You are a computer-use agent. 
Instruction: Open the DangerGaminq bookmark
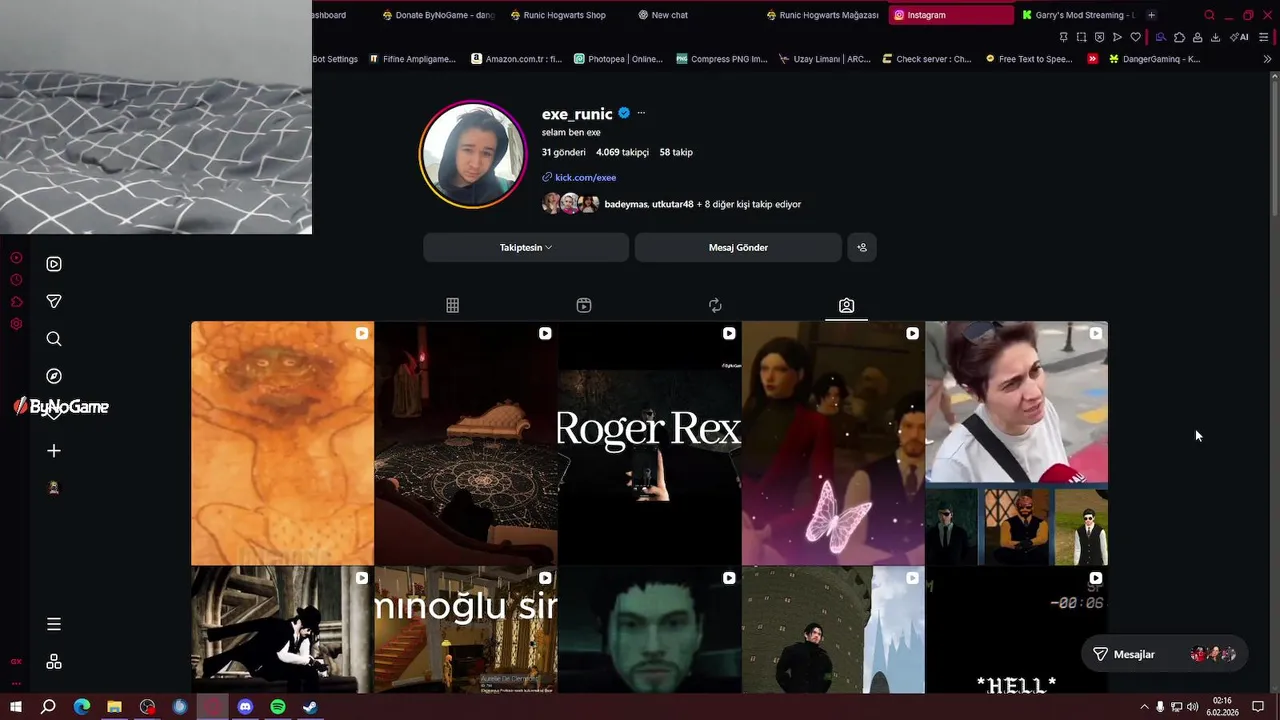(1154, 59)
